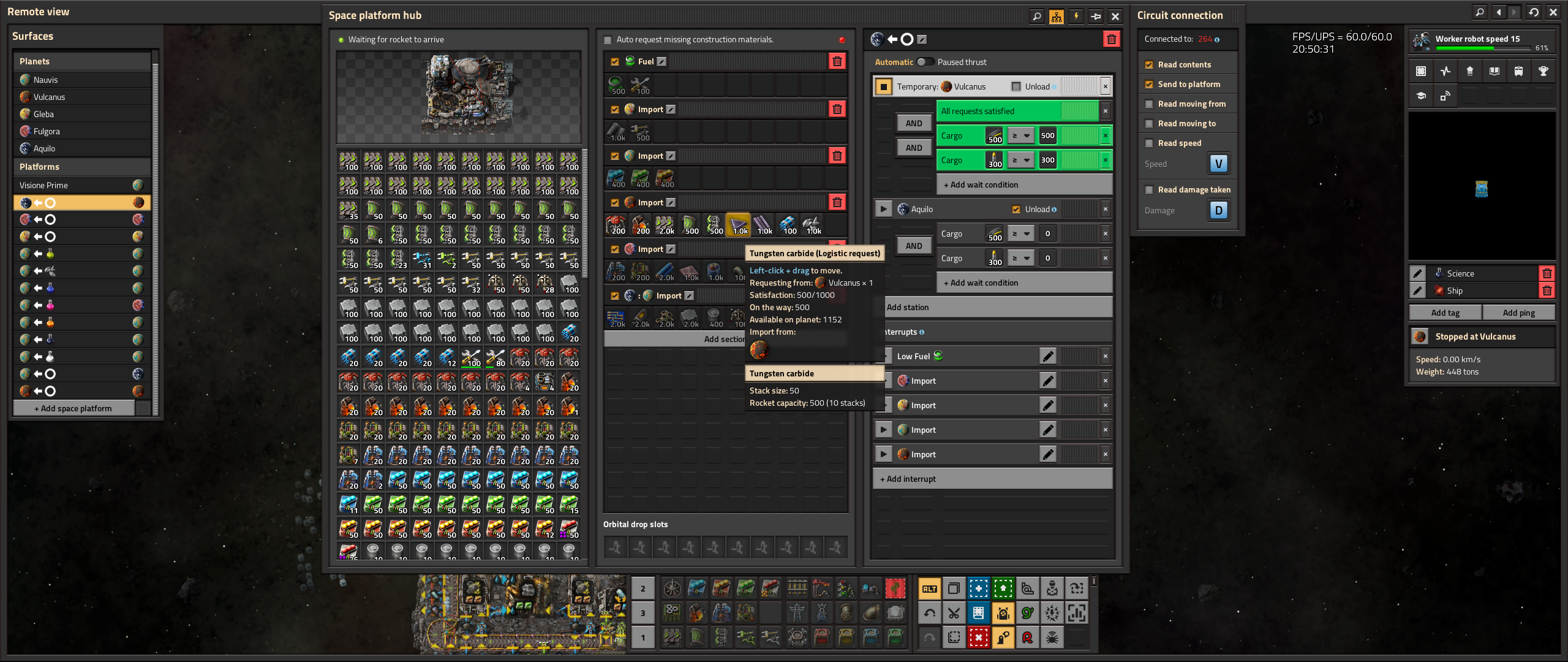Viewport: 1568px width, 662px height.
Task: Enable Read speed checkbox
Action: [1150, 143]
